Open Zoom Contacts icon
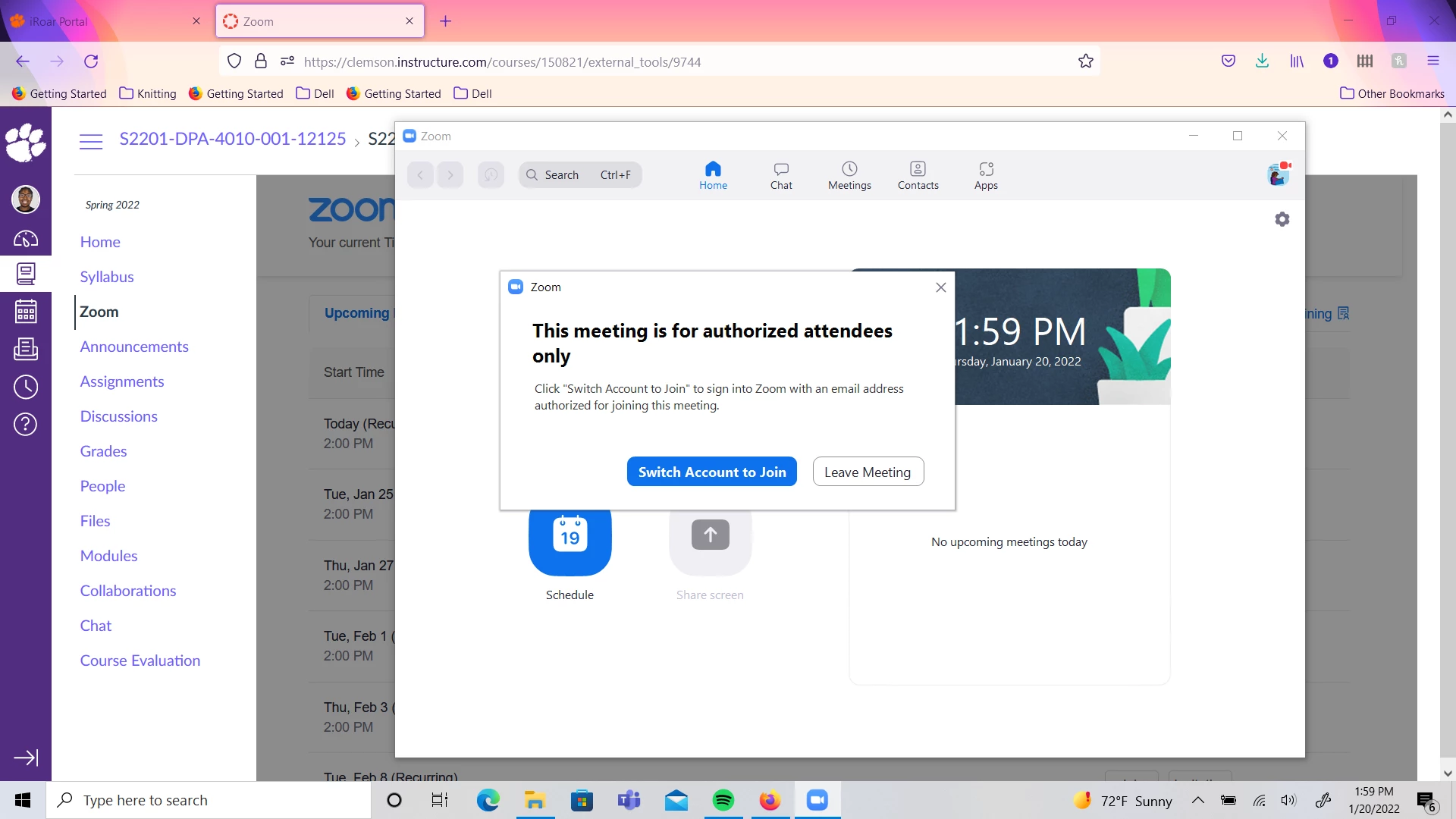1456x819 pixels. 918,175
